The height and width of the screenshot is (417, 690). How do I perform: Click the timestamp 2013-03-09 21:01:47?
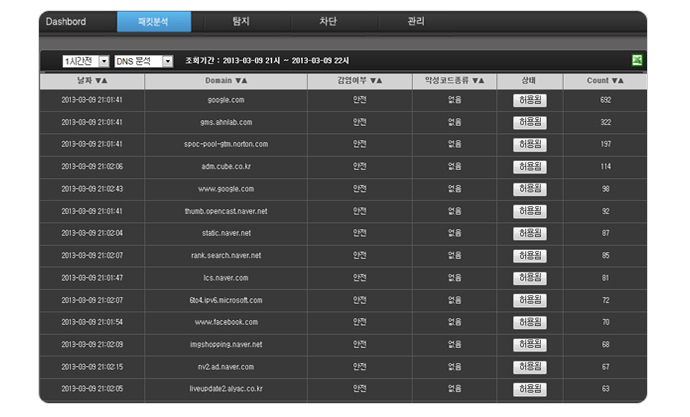click(92, 278)
